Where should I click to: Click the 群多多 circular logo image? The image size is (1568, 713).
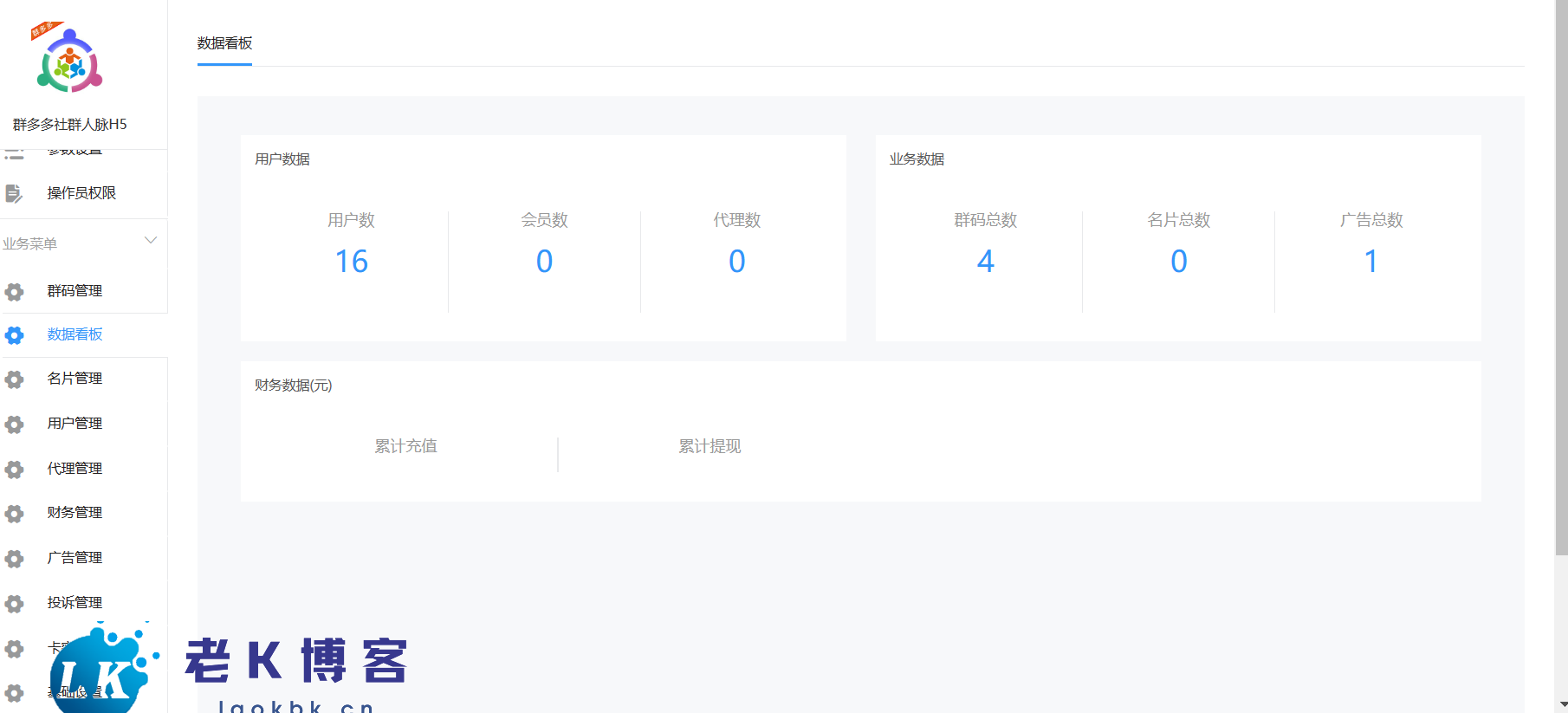pos(69,61)
